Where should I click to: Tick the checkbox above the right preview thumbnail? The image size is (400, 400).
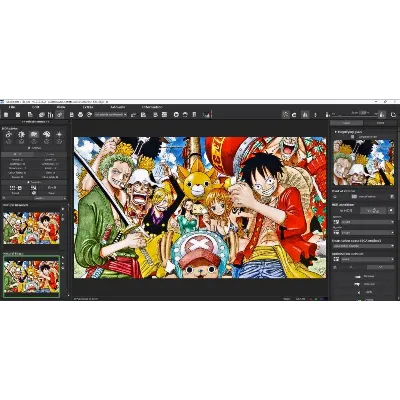pos(352,137)
